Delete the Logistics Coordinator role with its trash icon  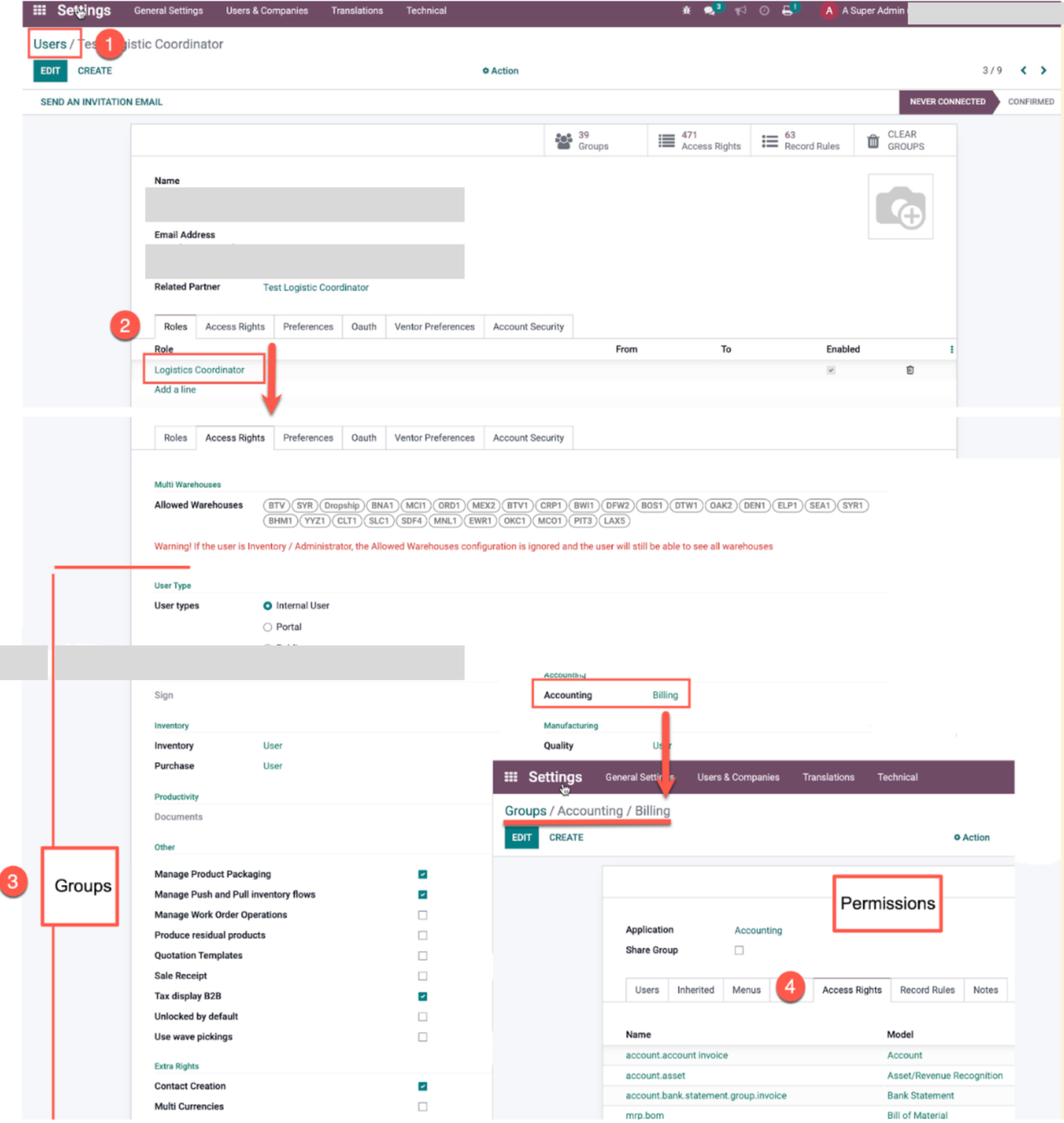click(910, 370)
